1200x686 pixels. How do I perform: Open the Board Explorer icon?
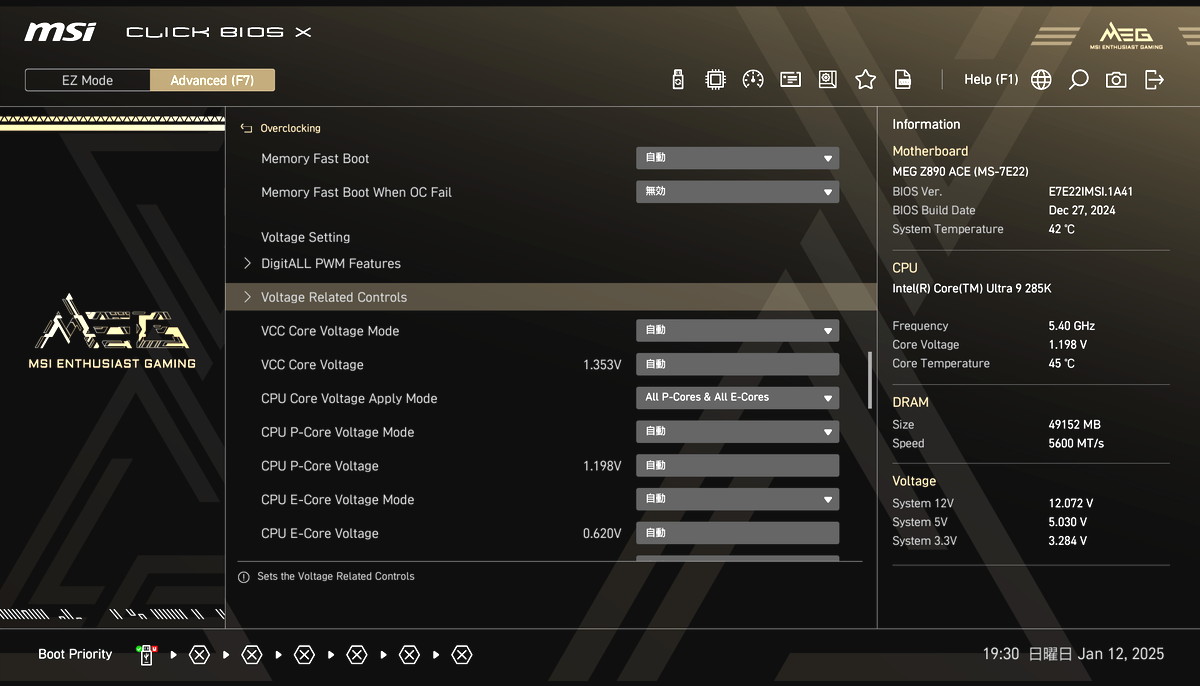(827, 80)
